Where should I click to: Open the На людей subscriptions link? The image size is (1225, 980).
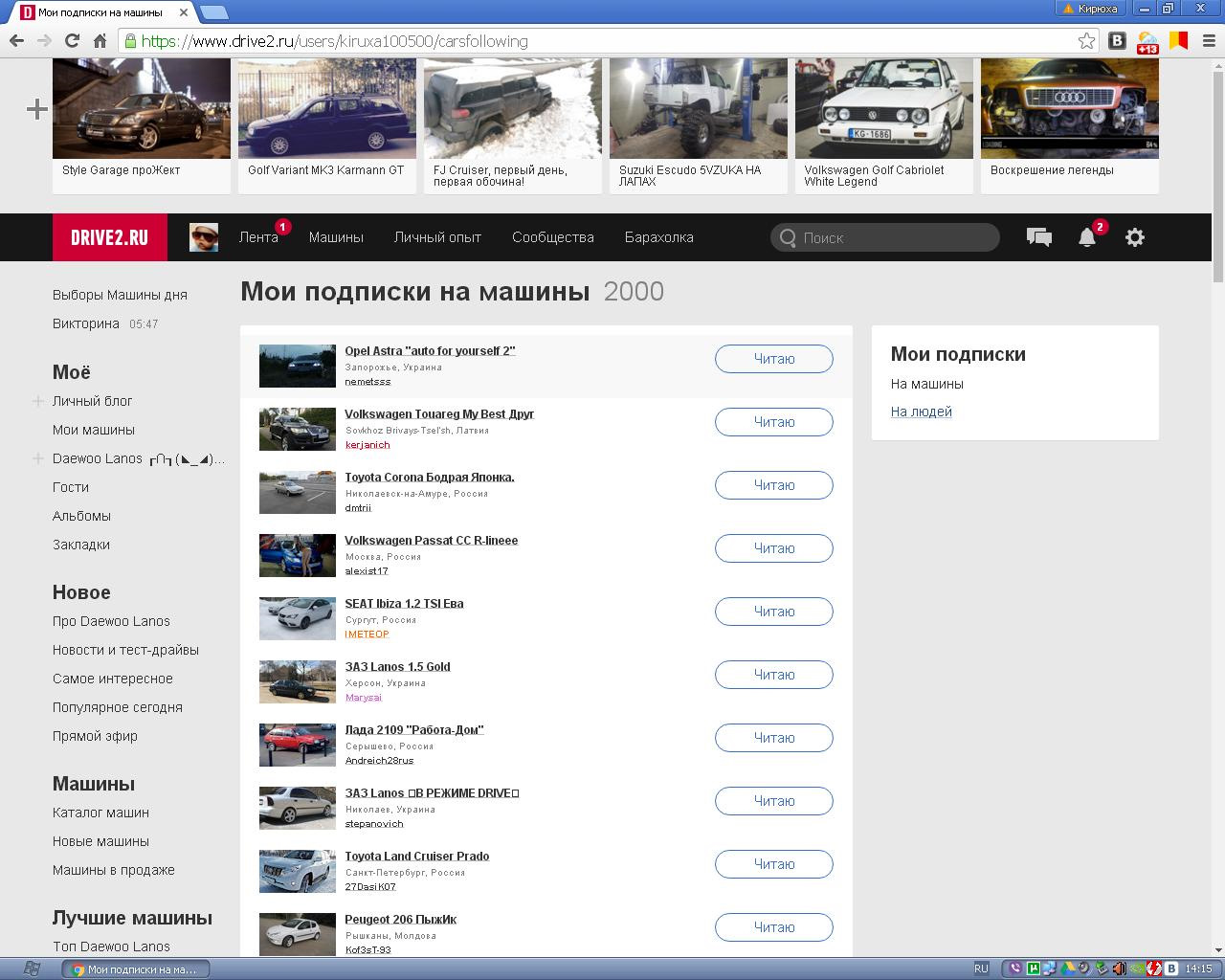[x=922, y=412]
